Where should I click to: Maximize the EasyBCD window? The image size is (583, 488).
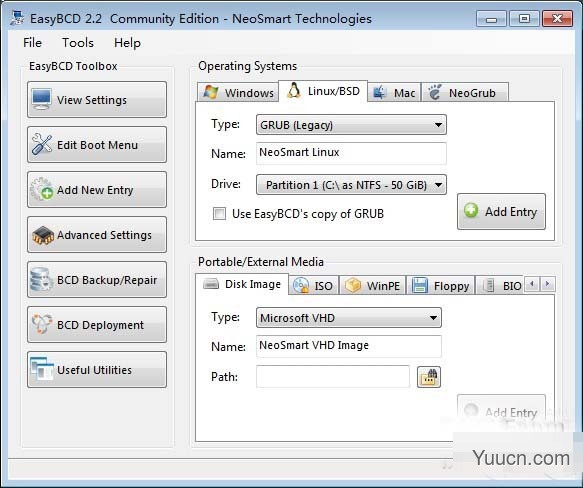coord(524,18)
